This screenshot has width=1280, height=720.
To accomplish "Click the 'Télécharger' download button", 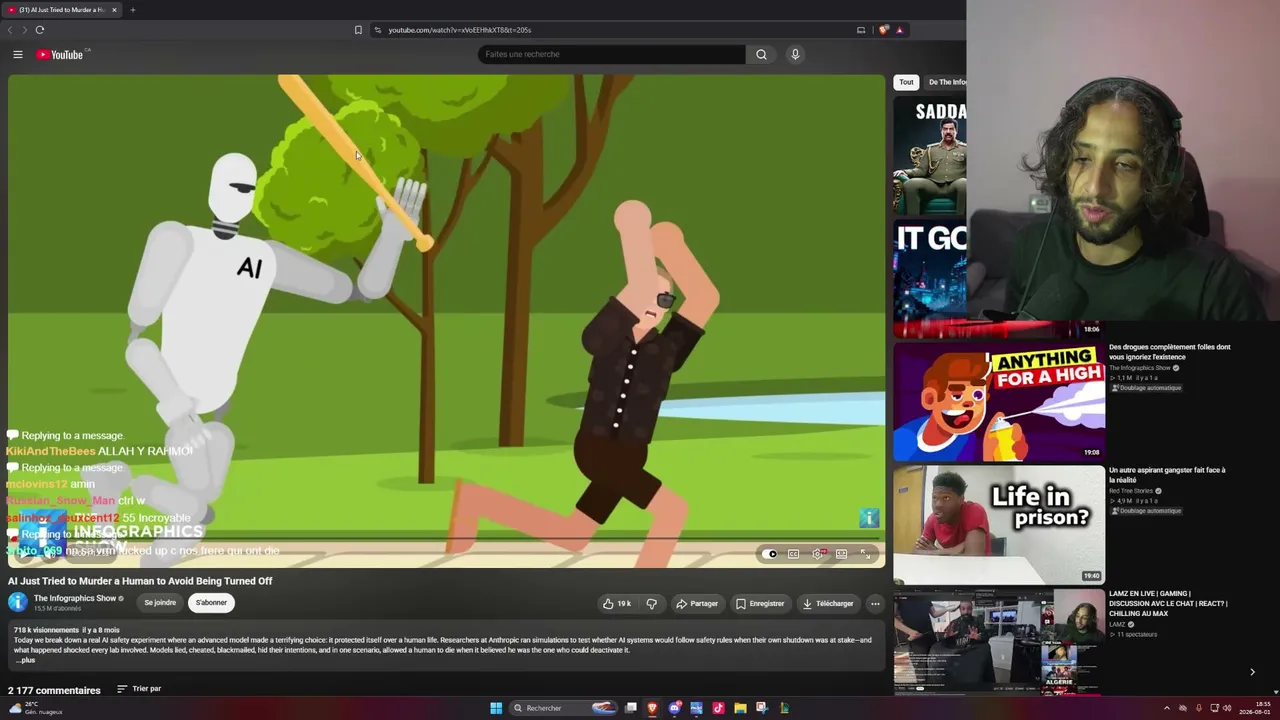I will [x=828, y=603].
